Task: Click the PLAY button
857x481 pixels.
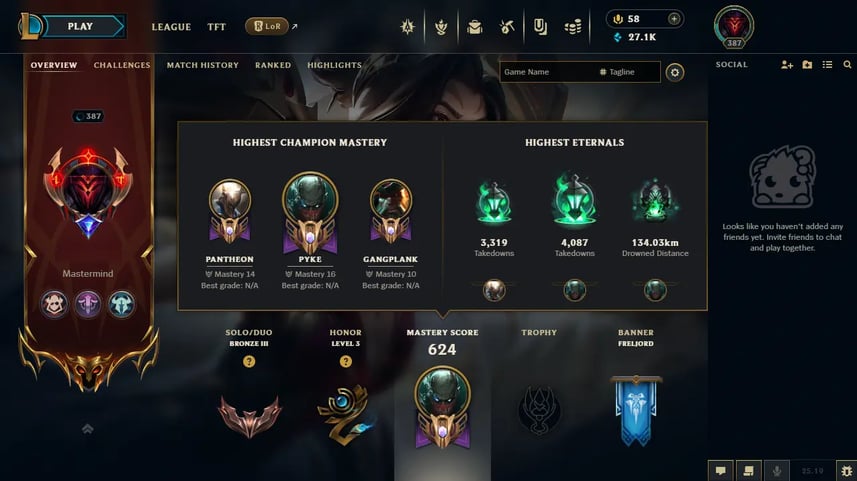Action: [x=80, y=26]
